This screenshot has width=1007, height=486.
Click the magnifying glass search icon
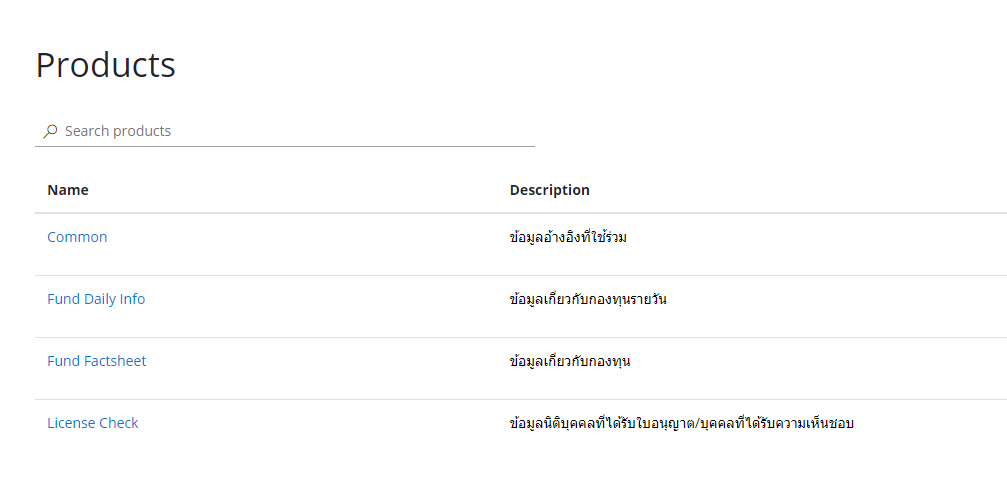coord(50,131)
